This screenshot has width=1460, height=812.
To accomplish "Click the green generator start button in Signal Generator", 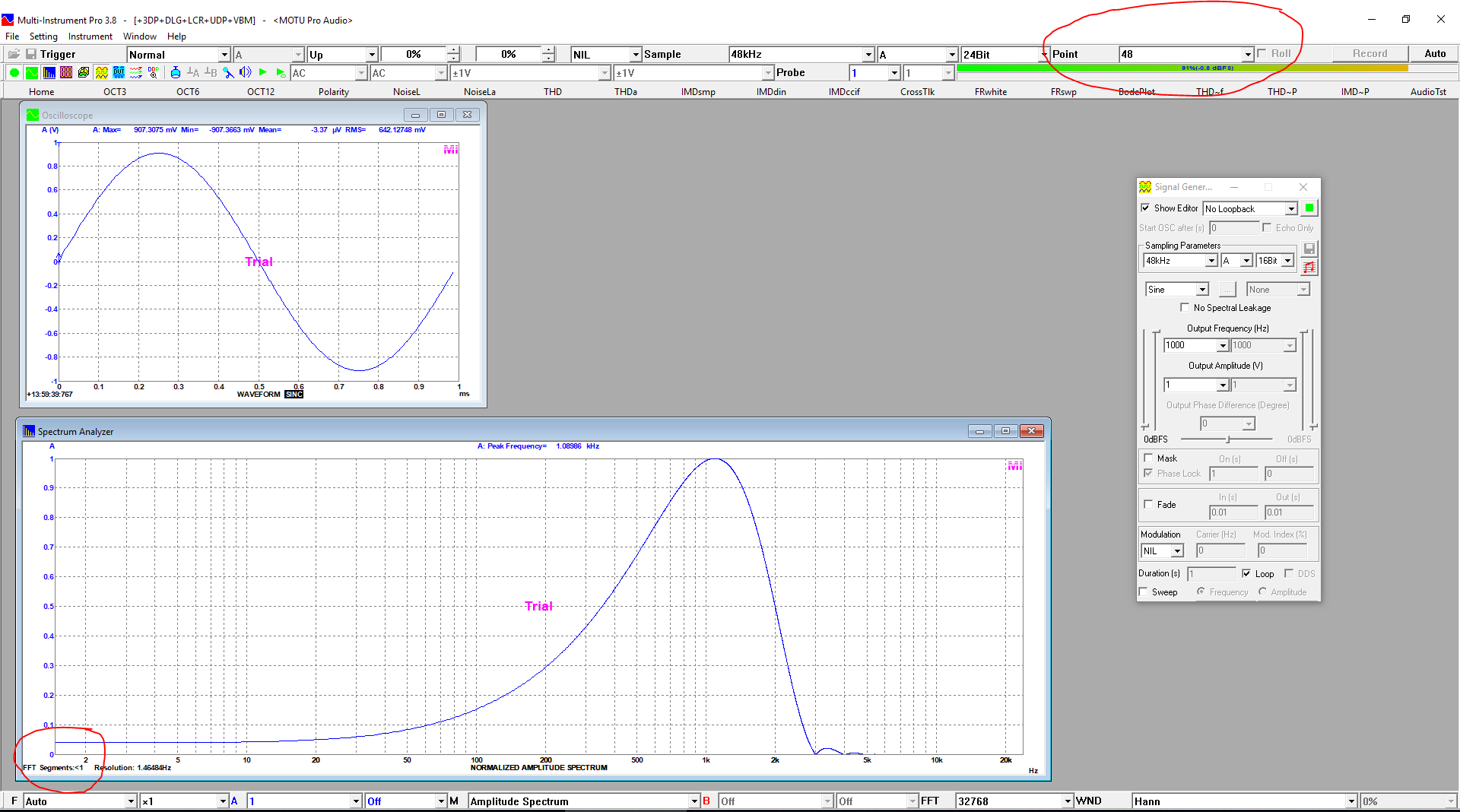I will point(1309,208).
